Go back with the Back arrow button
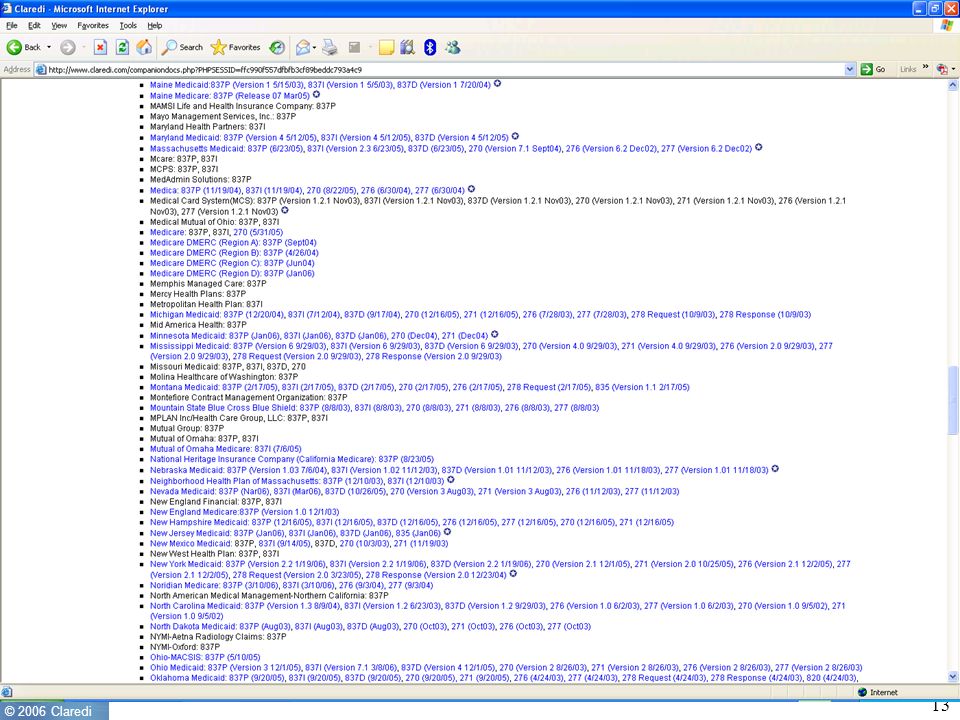 tap(23, 47)
